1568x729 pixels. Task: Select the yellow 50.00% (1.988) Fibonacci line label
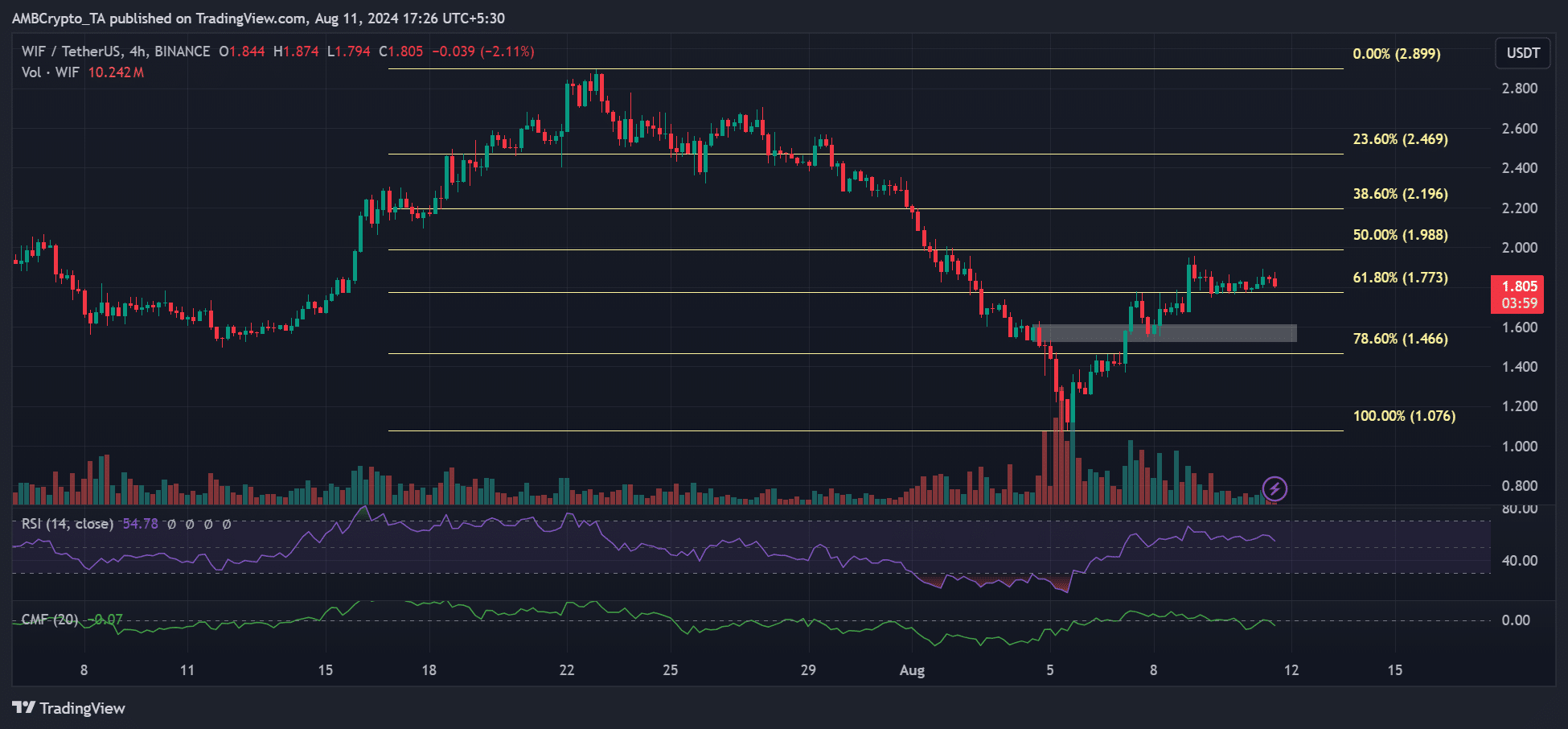pos(1400,235)
